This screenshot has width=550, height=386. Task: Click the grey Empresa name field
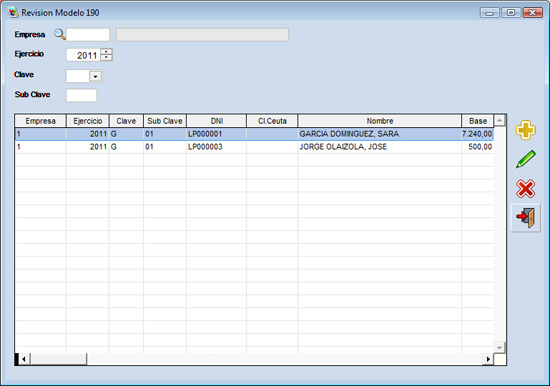point(202,35)
